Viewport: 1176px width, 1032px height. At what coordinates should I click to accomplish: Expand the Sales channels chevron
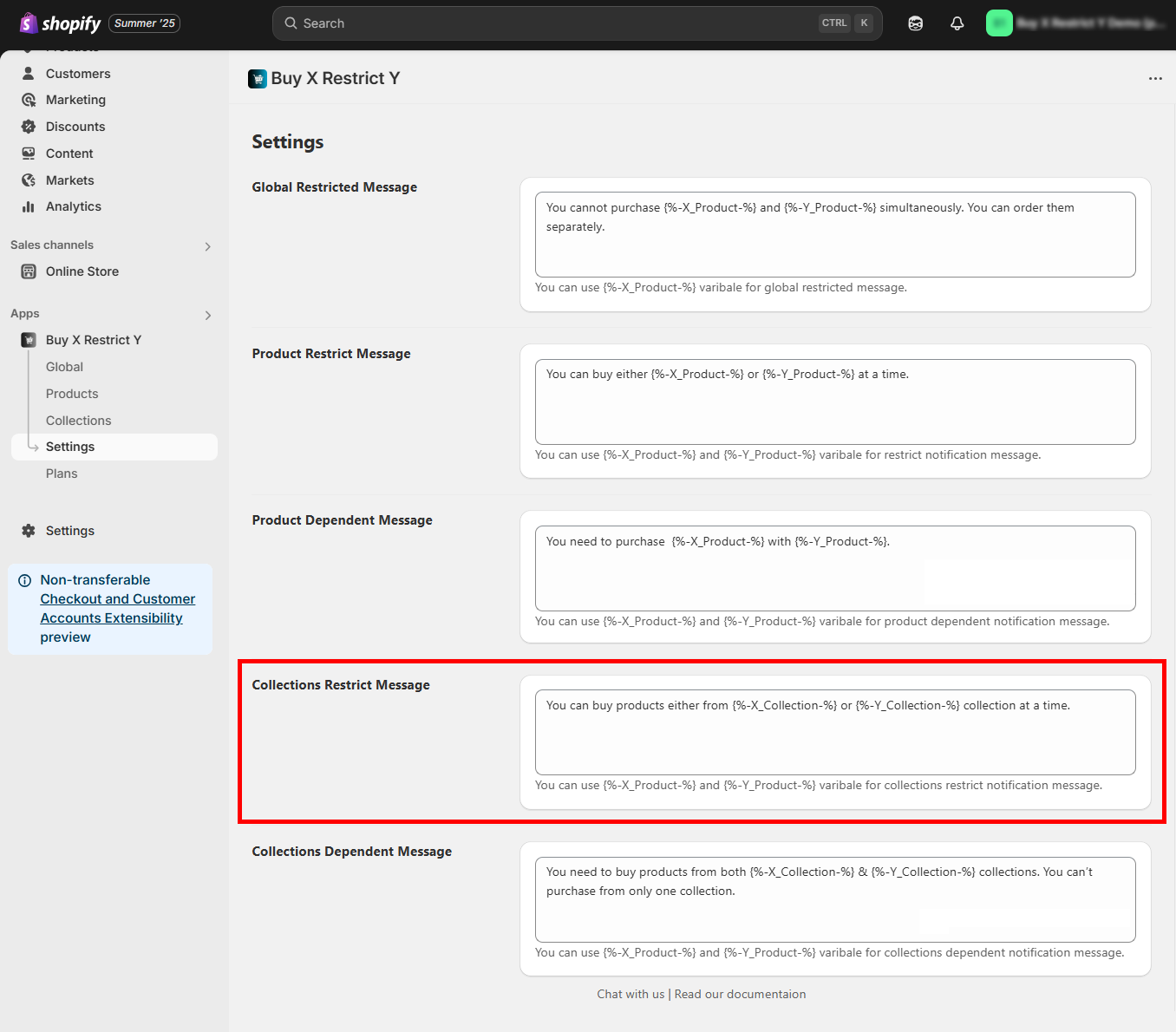[x=207, y=246]
